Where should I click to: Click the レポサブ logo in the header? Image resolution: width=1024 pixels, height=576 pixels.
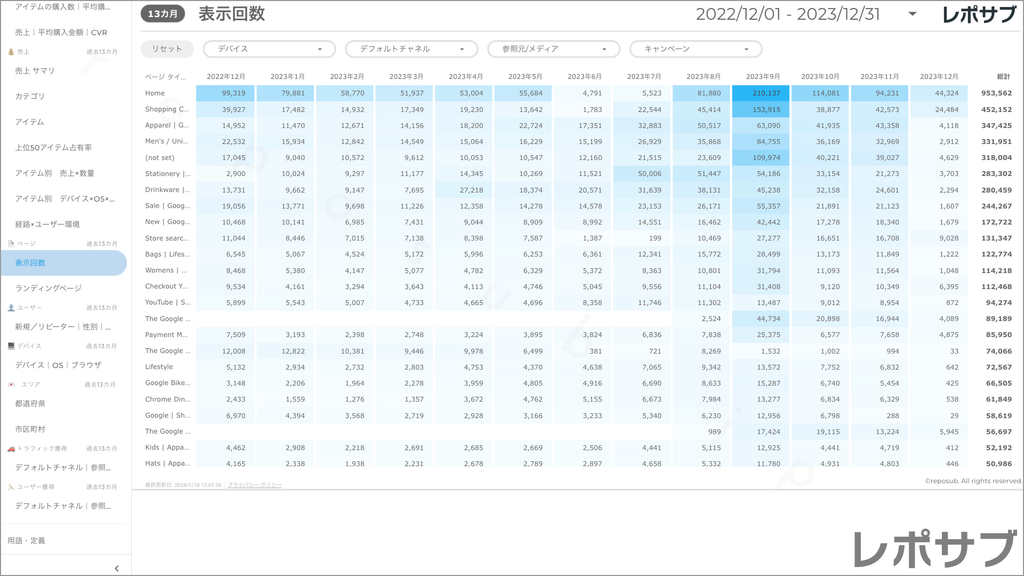tap(980, 15)
